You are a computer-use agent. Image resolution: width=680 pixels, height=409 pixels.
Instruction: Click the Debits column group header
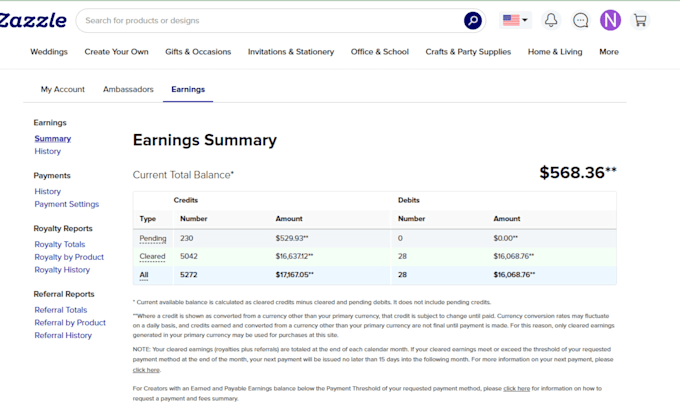point(409,200)
